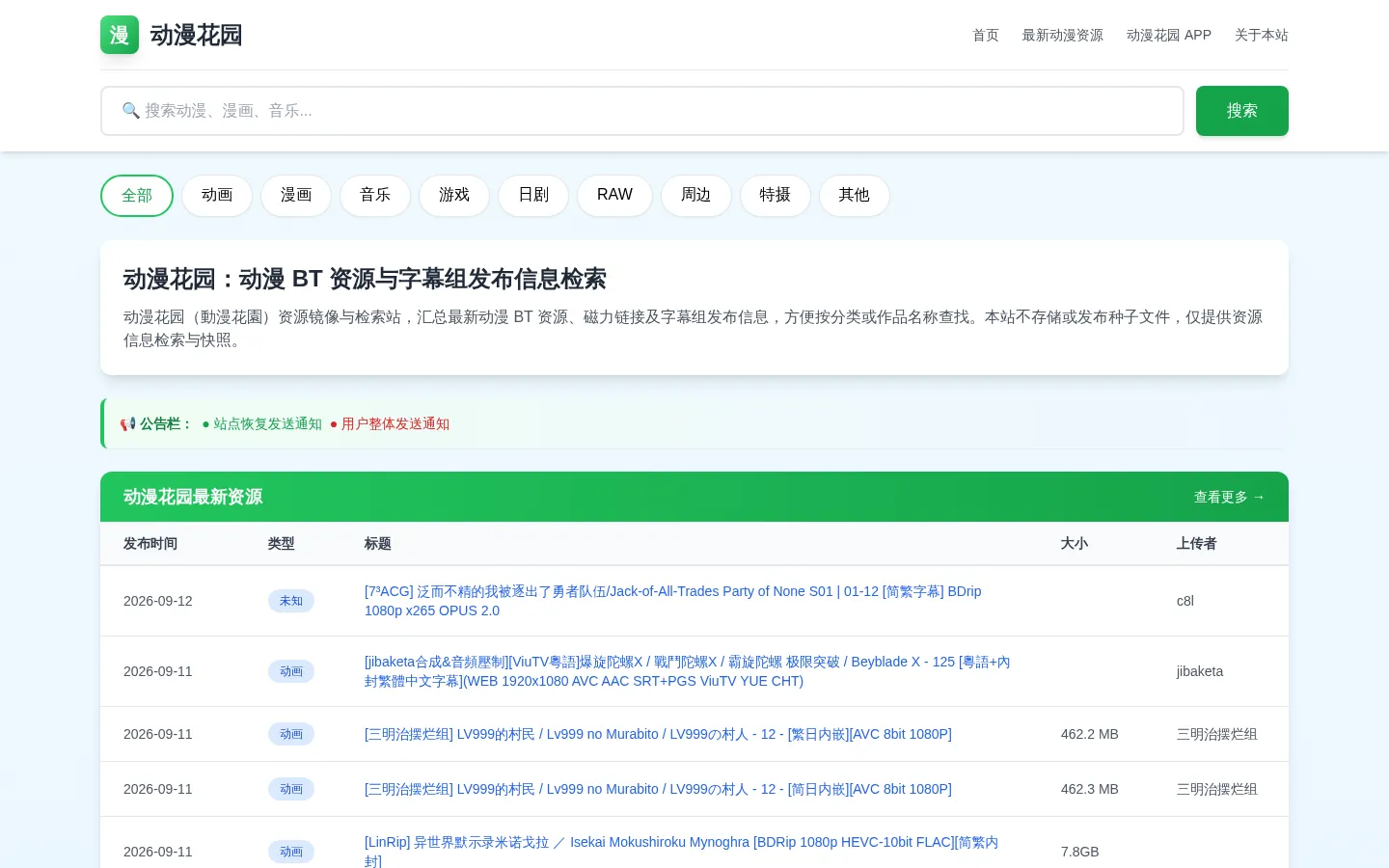Screen dimensions: 1389x868
Task: Click the 动漫花园最新资源 section heading
Action: point(193,497)
